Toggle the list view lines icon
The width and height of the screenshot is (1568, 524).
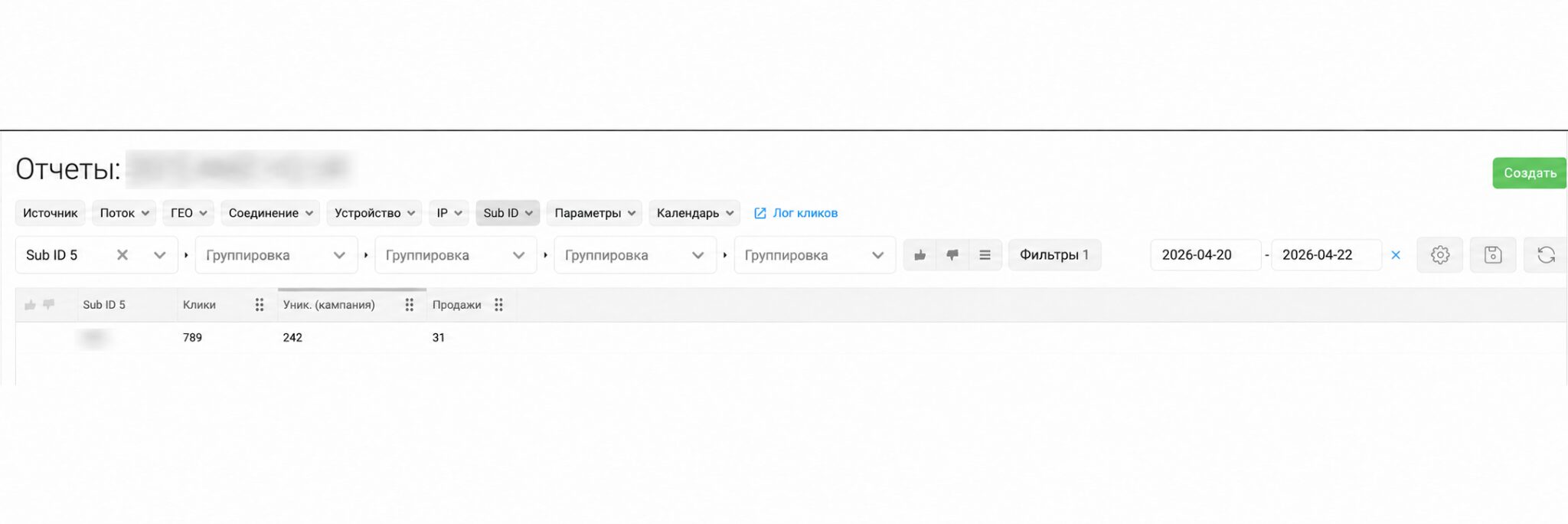pos(985,255)
